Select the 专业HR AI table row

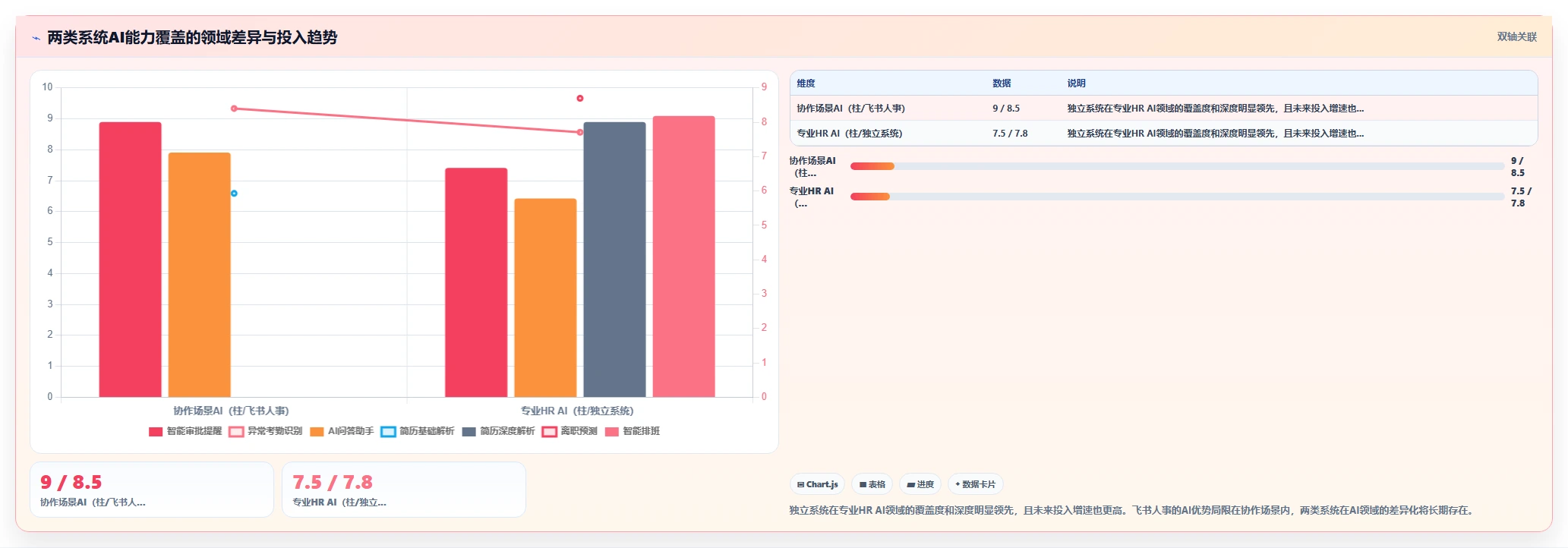tap(1163, 134)
